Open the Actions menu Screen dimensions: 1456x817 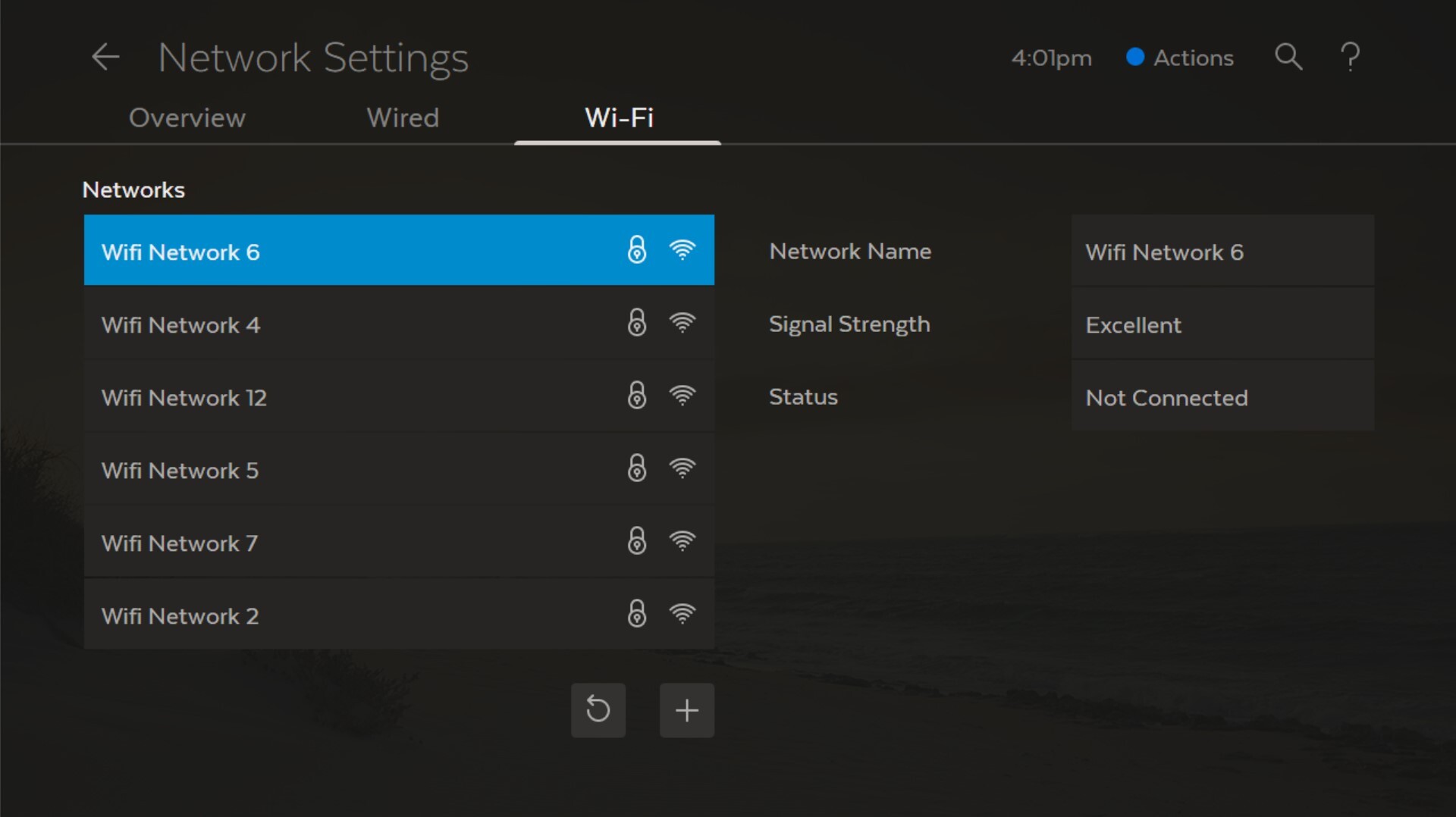pos(1194,57)
